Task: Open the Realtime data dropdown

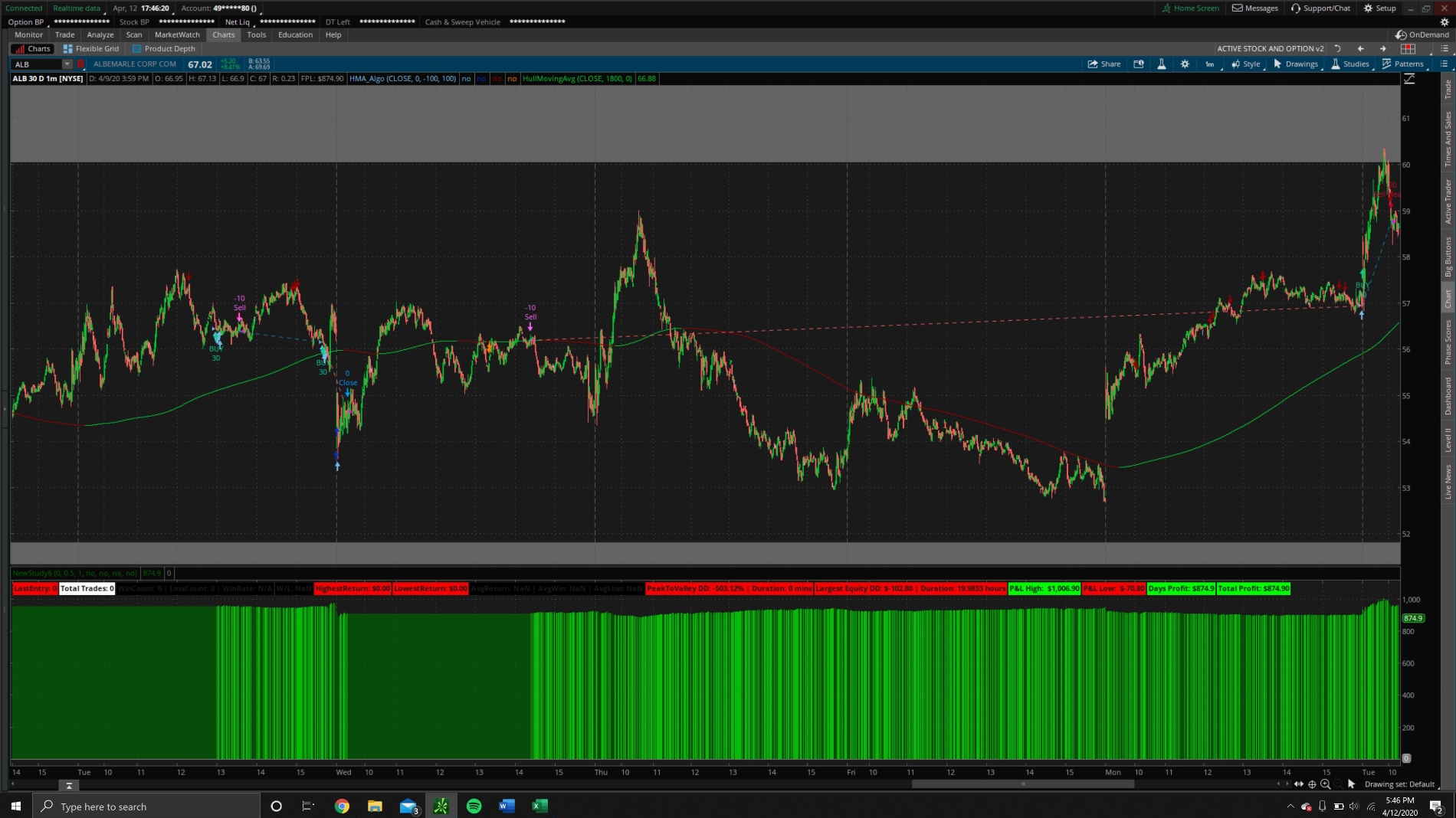Action: tap(77, 8)
